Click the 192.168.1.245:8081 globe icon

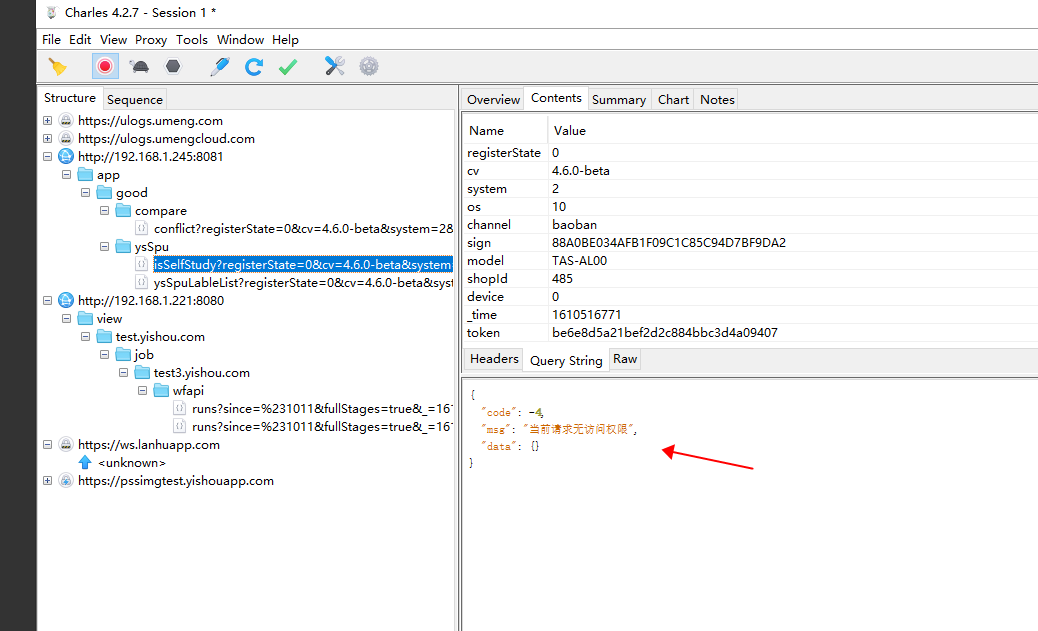click(66, 157)
